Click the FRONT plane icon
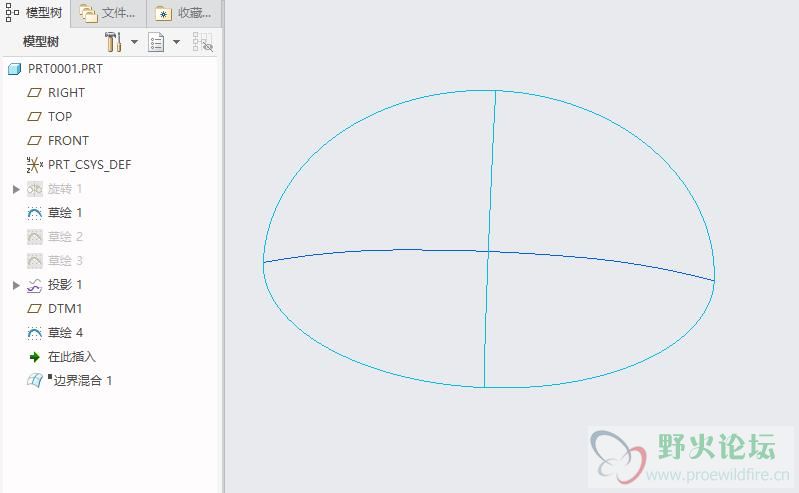 coord(34,141)
